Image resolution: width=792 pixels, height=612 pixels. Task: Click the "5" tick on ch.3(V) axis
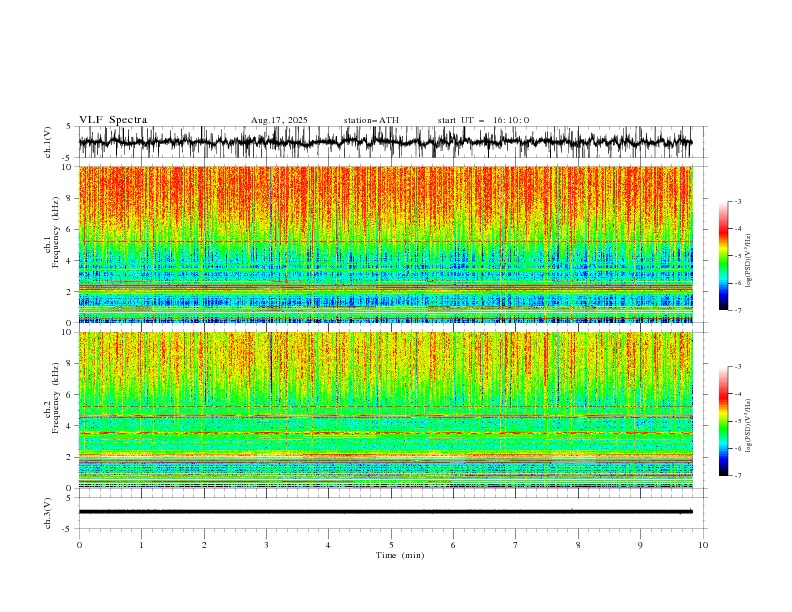pos(69,497)
